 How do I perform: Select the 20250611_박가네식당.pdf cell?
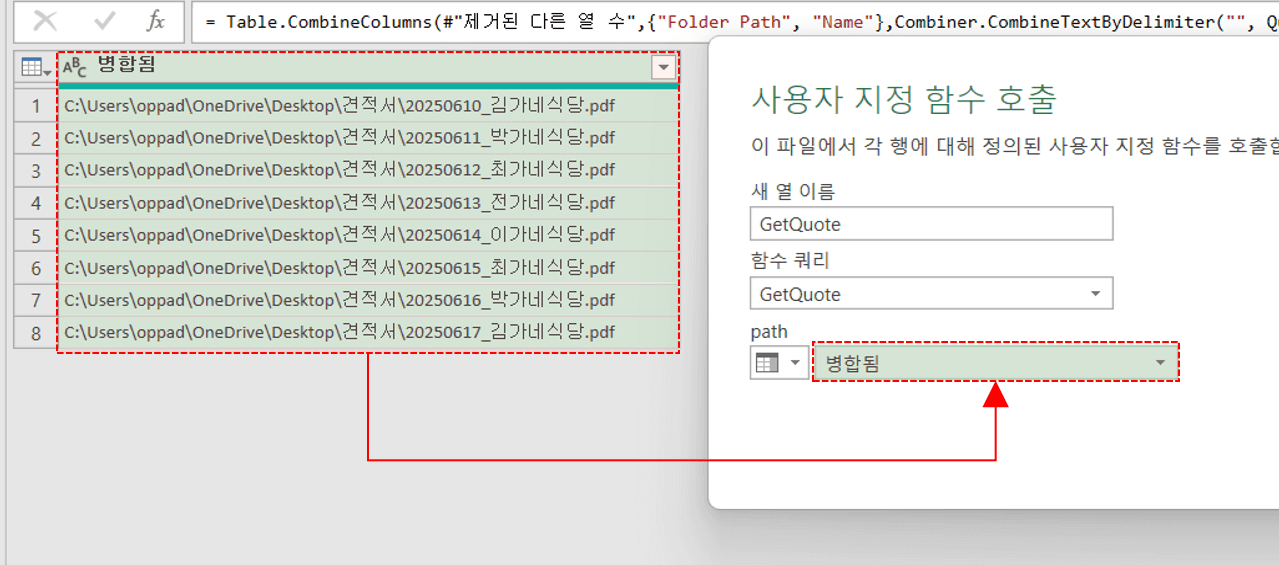[367, 138]
